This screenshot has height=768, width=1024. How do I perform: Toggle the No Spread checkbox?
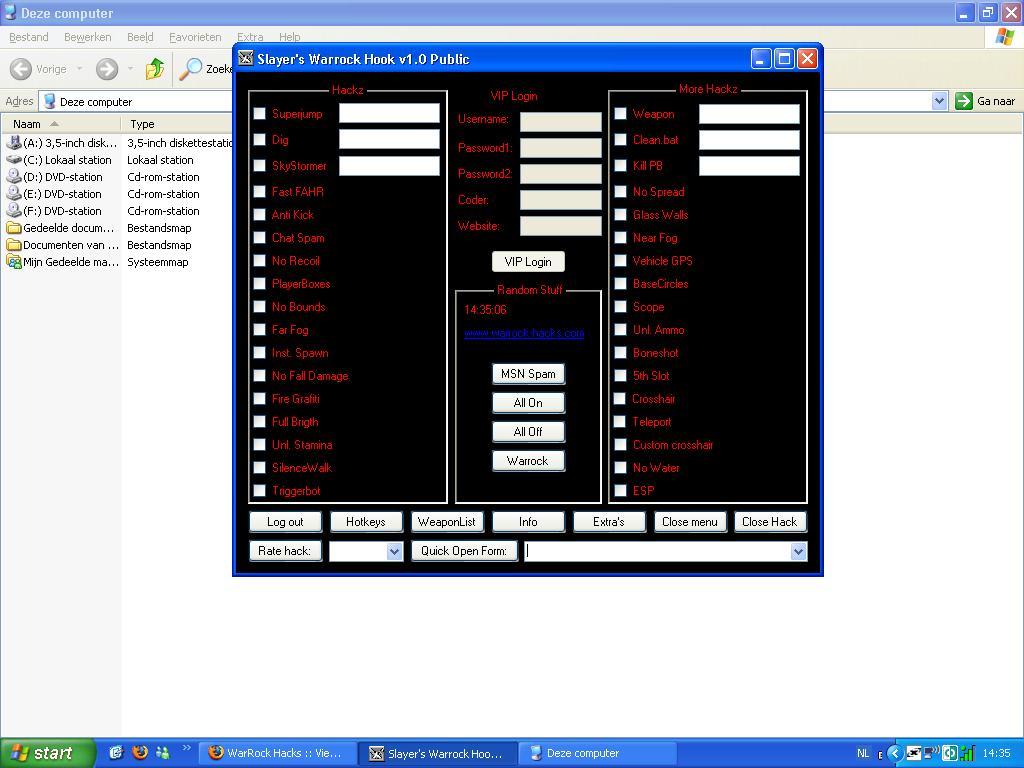tap(620, 191)
